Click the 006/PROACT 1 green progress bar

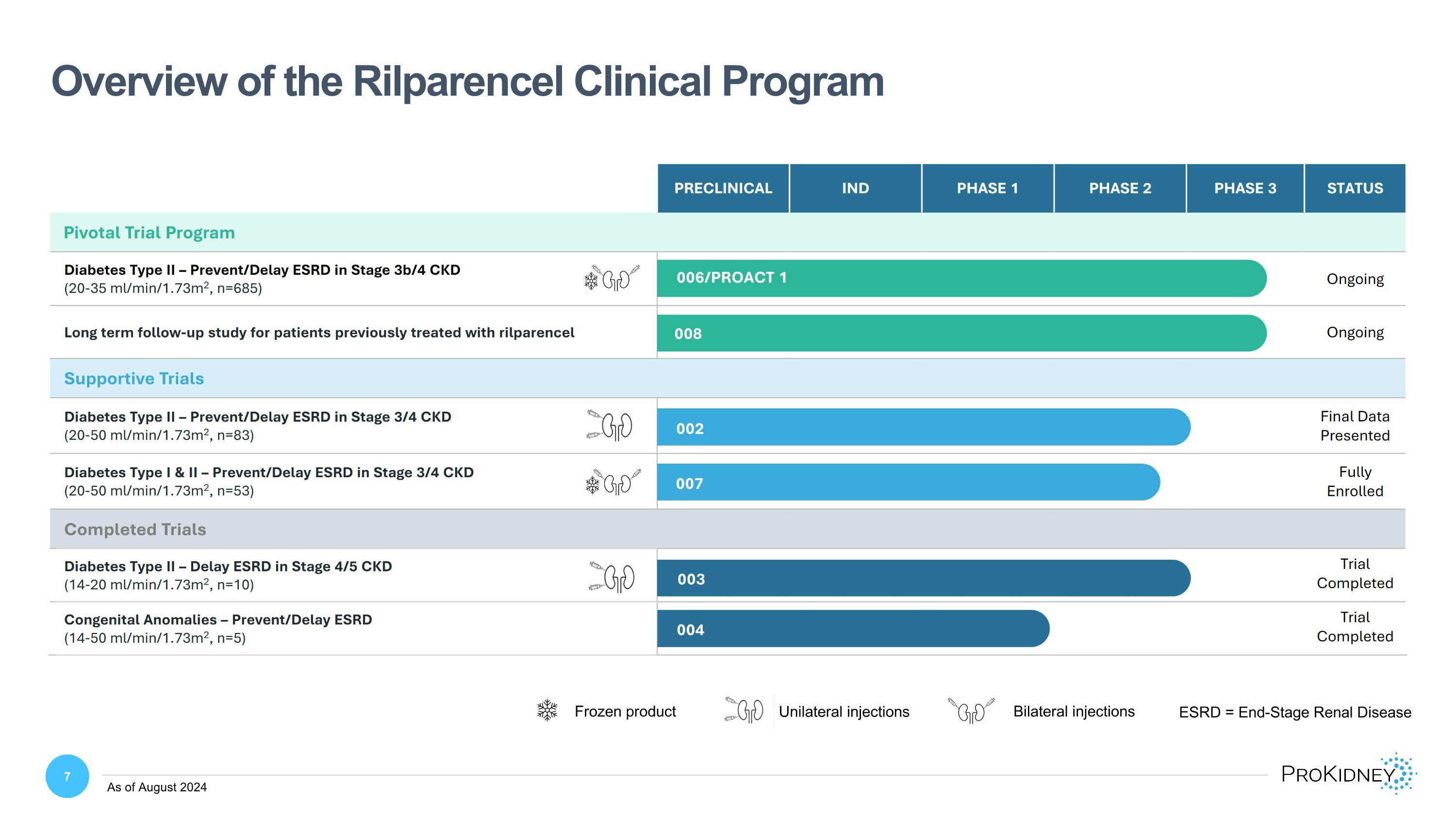[961, 278]
